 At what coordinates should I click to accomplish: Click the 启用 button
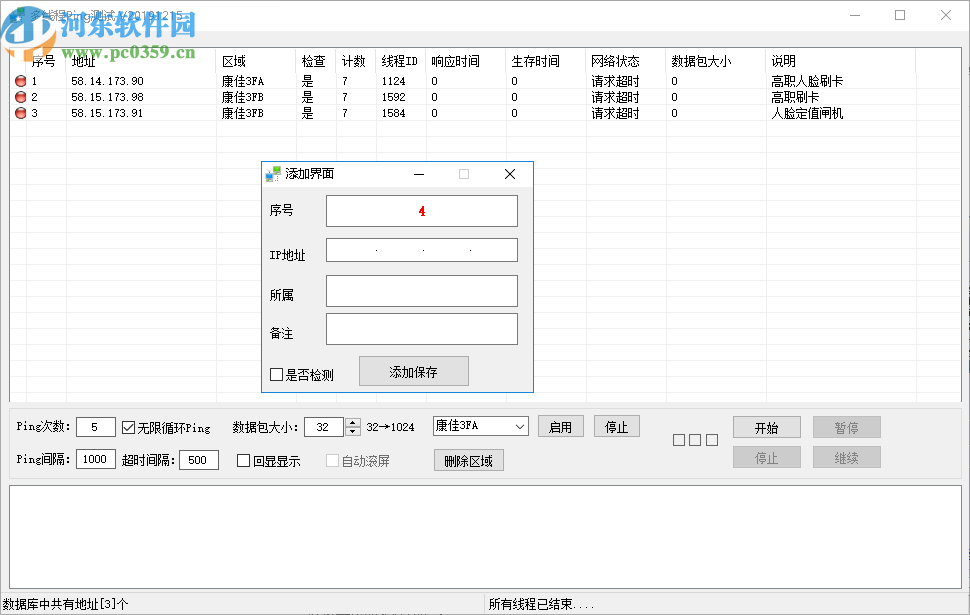click(x=561, y=426)
